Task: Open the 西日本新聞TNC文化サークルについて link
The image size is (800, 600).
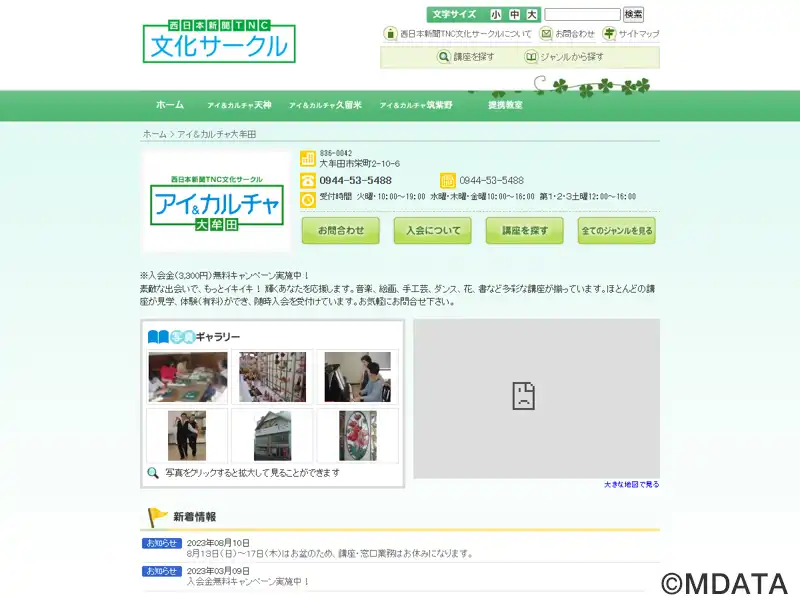Action: (x=465, y=34)
